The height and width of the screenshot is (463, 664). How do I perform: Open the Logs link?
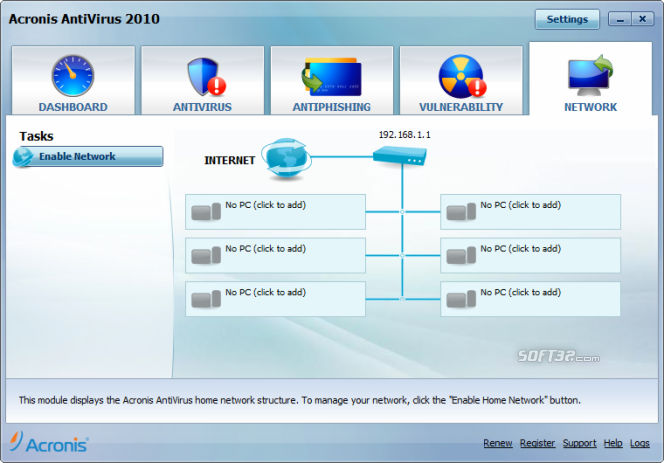tap(639, 443)
